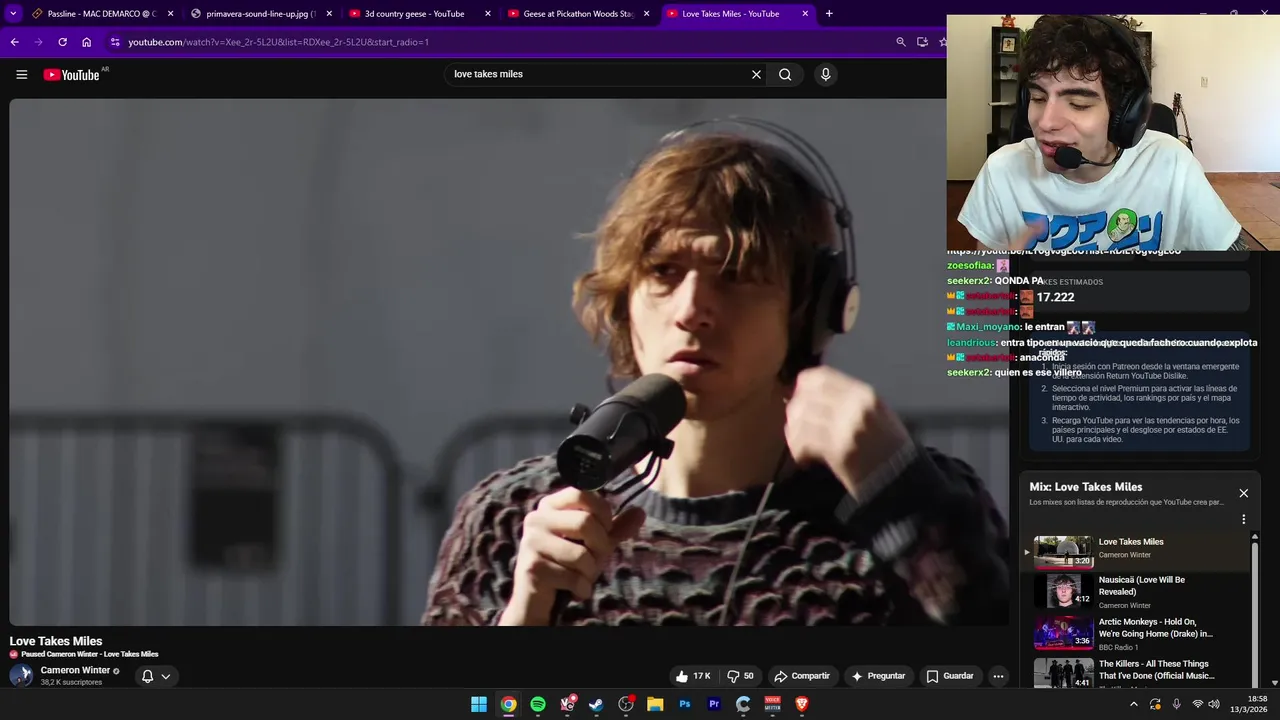Open Windows Start menu
1280x720 pixels.
[479, 704]
